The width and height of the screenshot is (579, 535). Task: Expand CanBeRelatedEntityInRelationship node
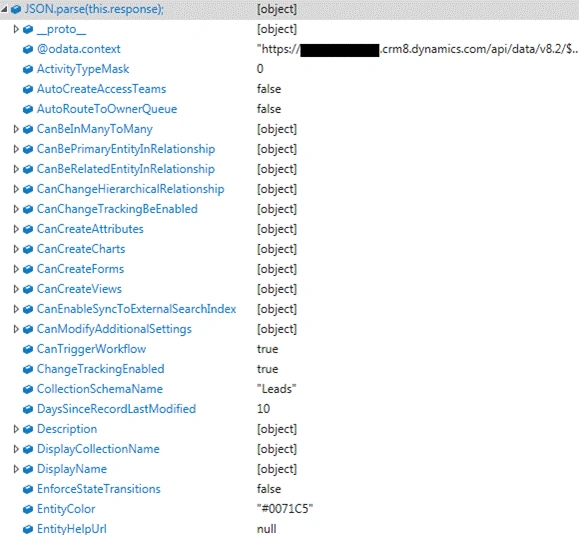click(16, 169)
